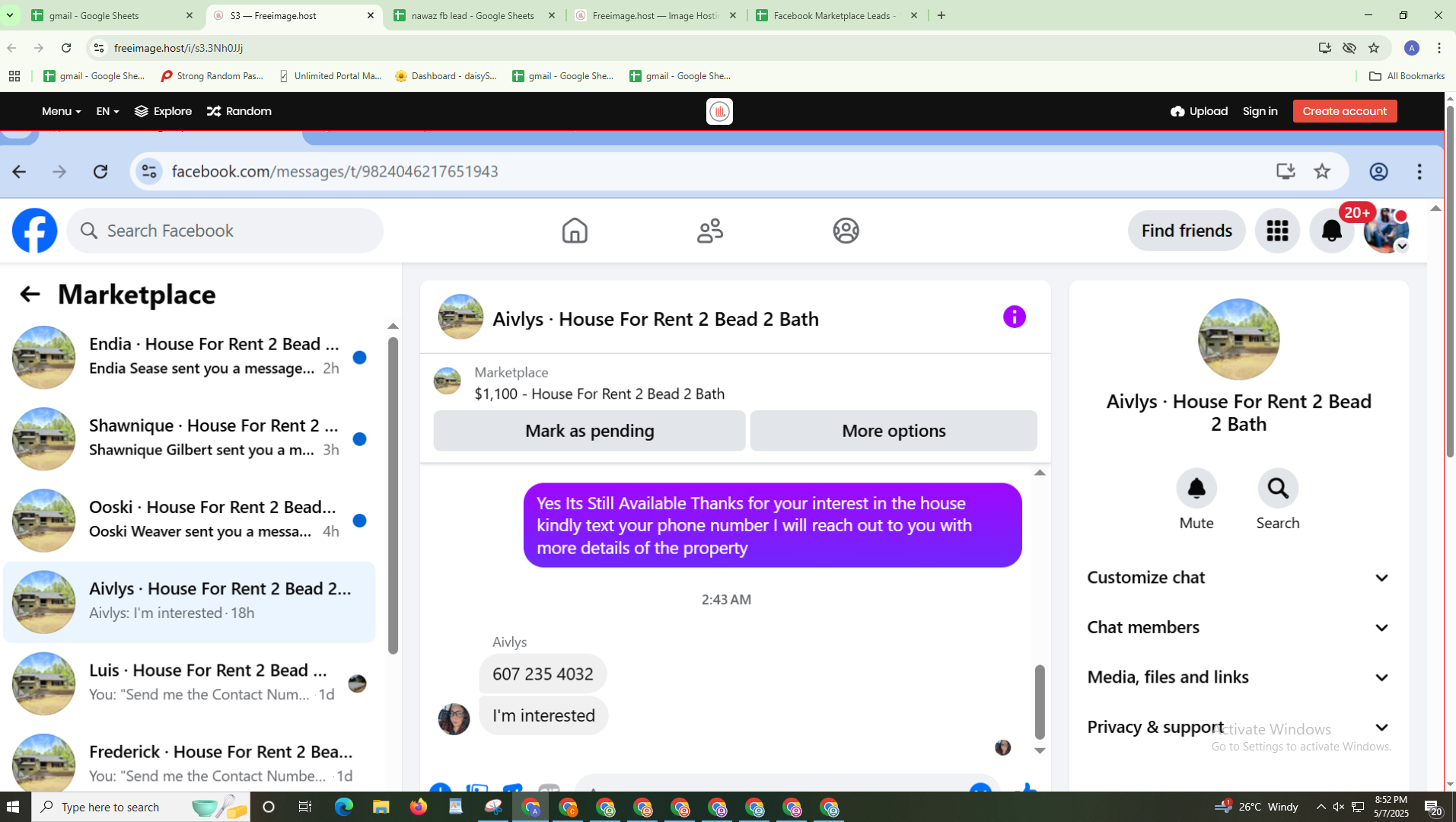The height and width of the screenshot is (822, 1456).
Task: Click the conversation list scrollbar
Action: point(393,495)
